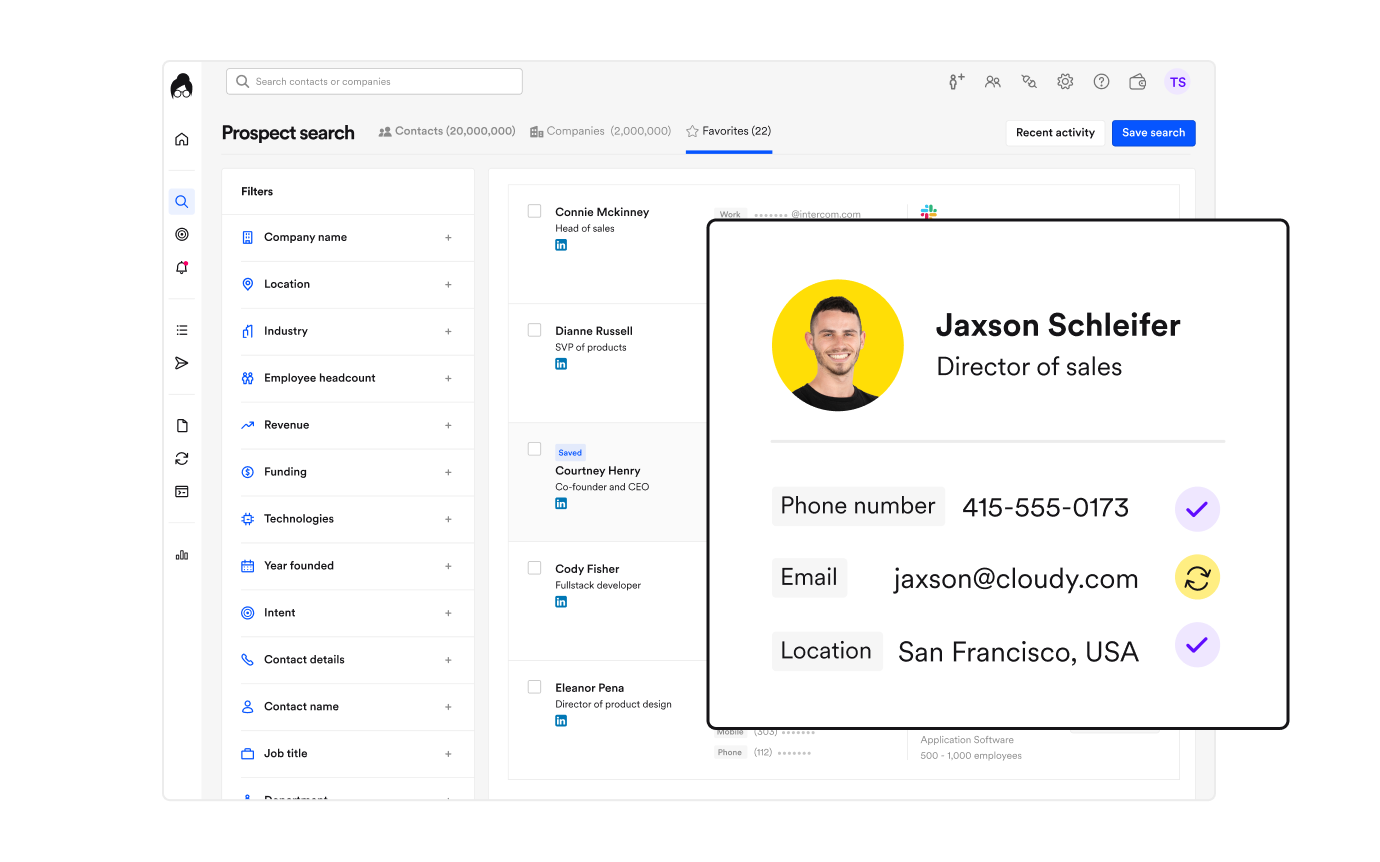The height and width of the screenshot is (862, 1380).
Task: Click the search contacts input field
Action: click(x=373, y=81)
